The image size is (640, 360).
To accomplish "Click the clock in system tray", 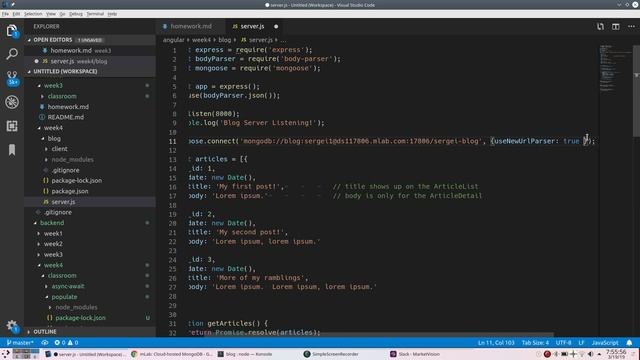I will [616, 354].
